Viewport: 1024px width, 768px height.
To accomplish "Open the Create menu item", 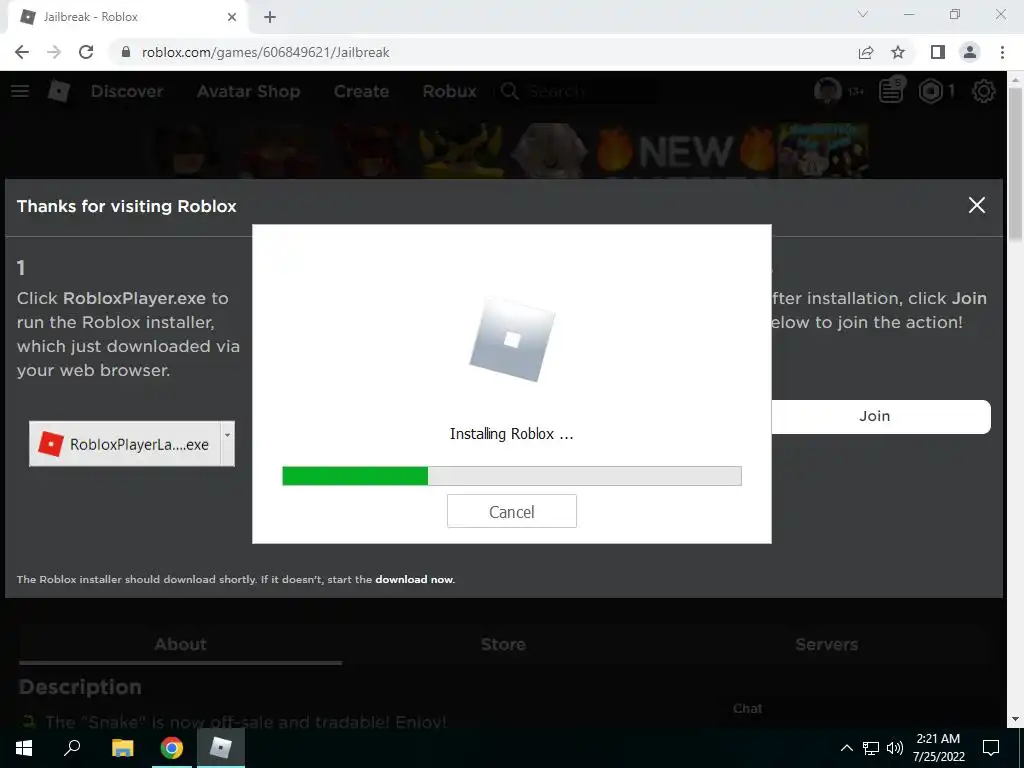I will [x=361, y=91].
